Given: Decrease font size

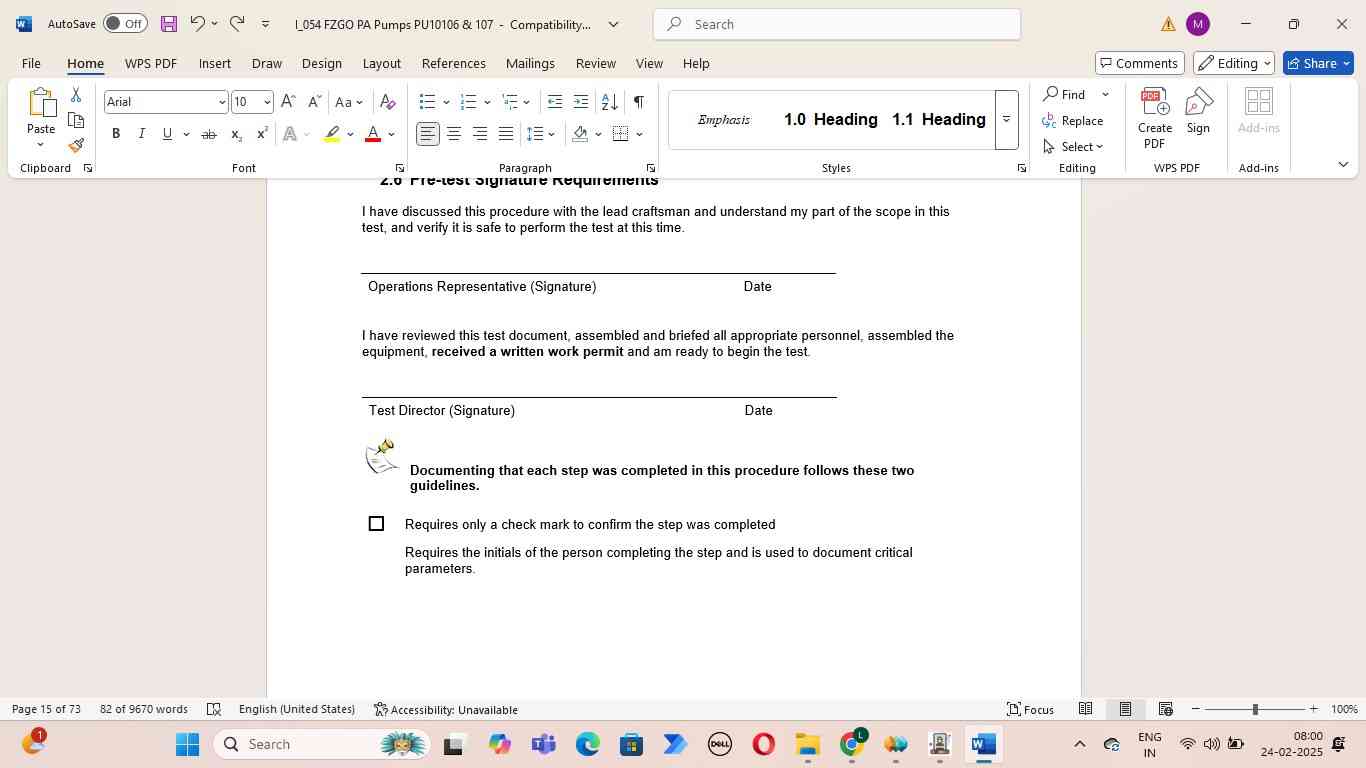Looking at the screenshot, I should (x=314, y=102).
